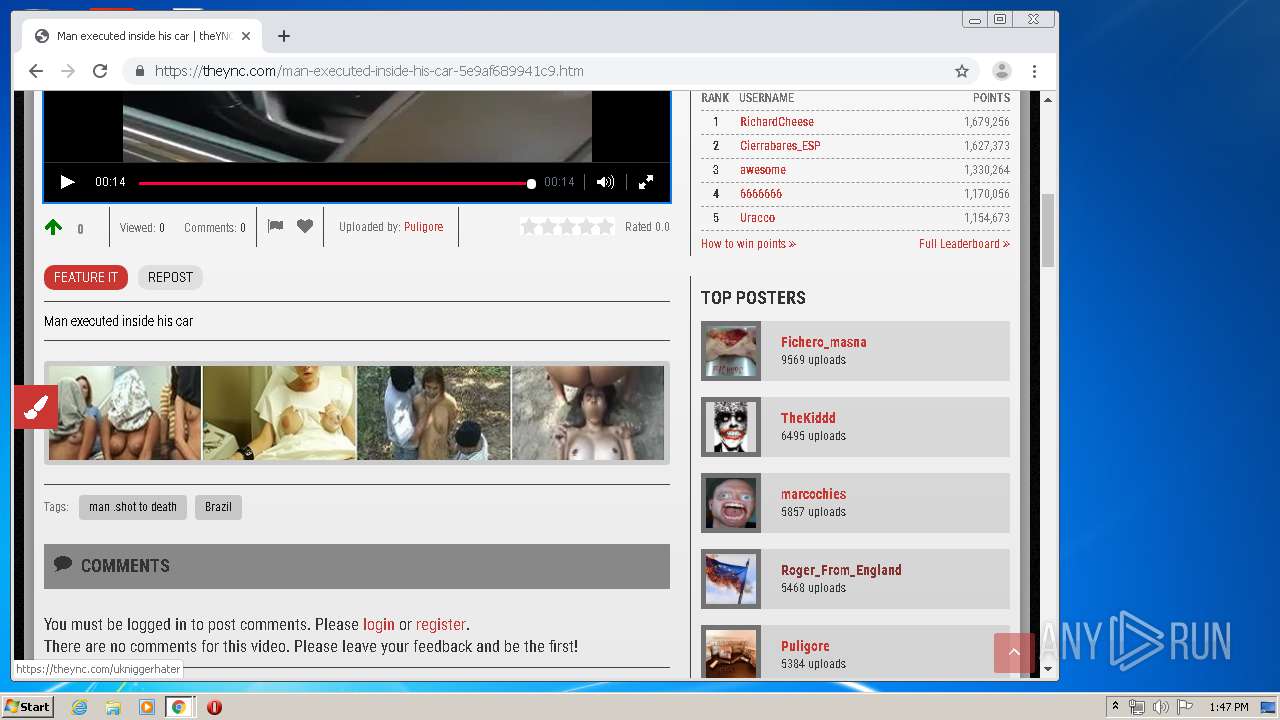Open 'How to win points' link
The image size is (1280, 720).
point(748,244)
